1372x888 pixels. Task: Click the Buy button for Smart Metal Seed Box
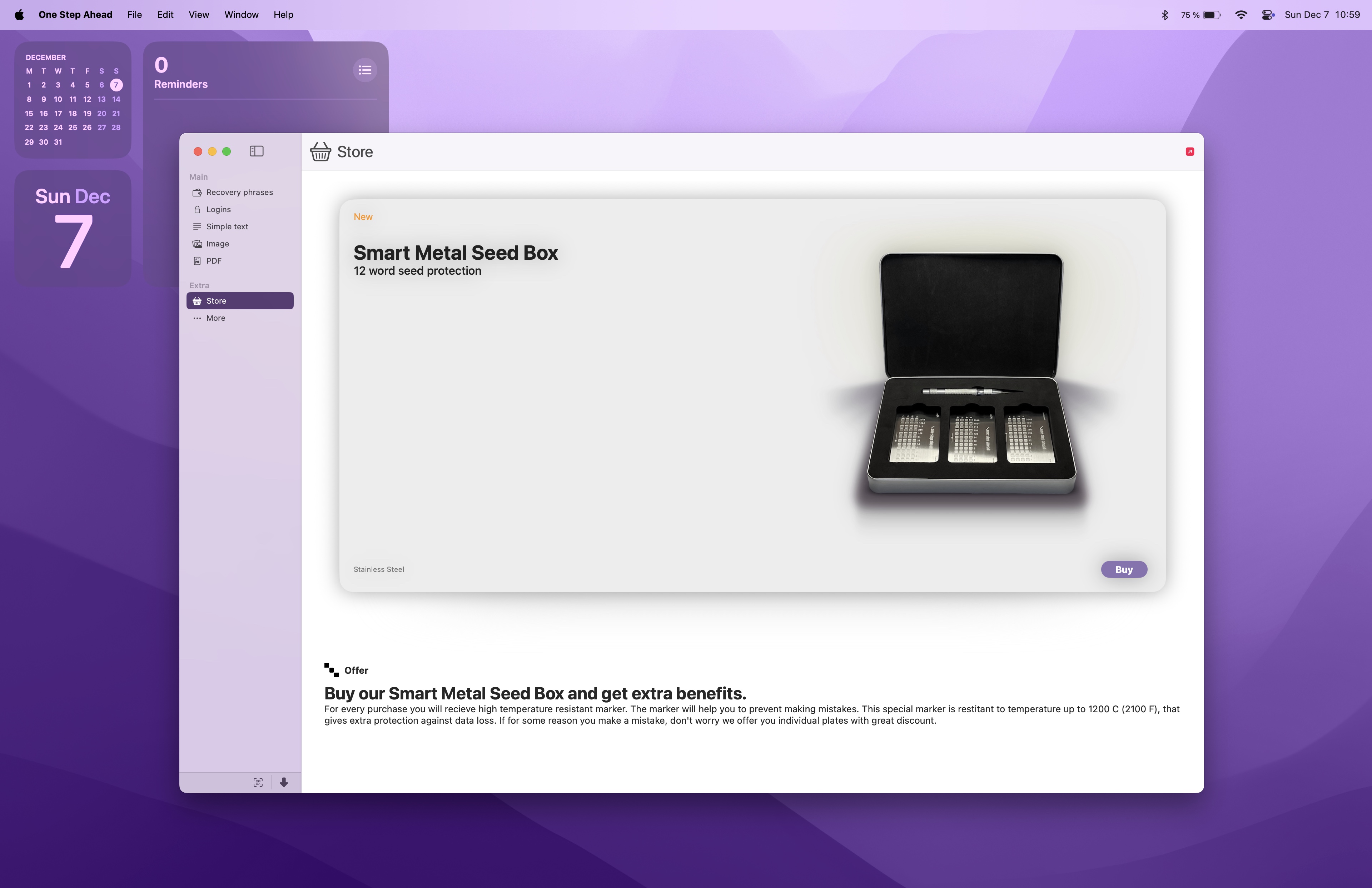coord(1124,569)
